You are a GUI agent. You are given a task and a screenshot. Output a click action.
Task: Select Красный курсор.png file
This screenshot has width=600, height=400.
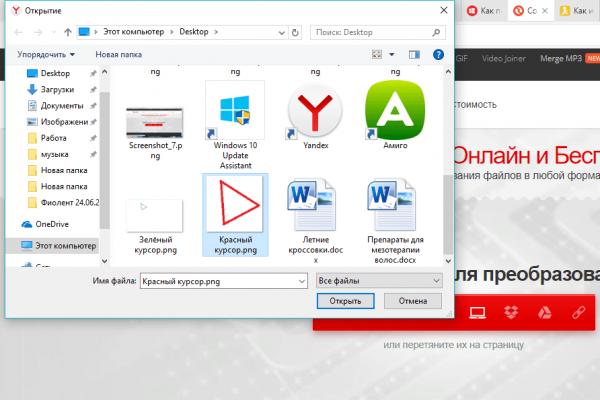tap(235, 215)
